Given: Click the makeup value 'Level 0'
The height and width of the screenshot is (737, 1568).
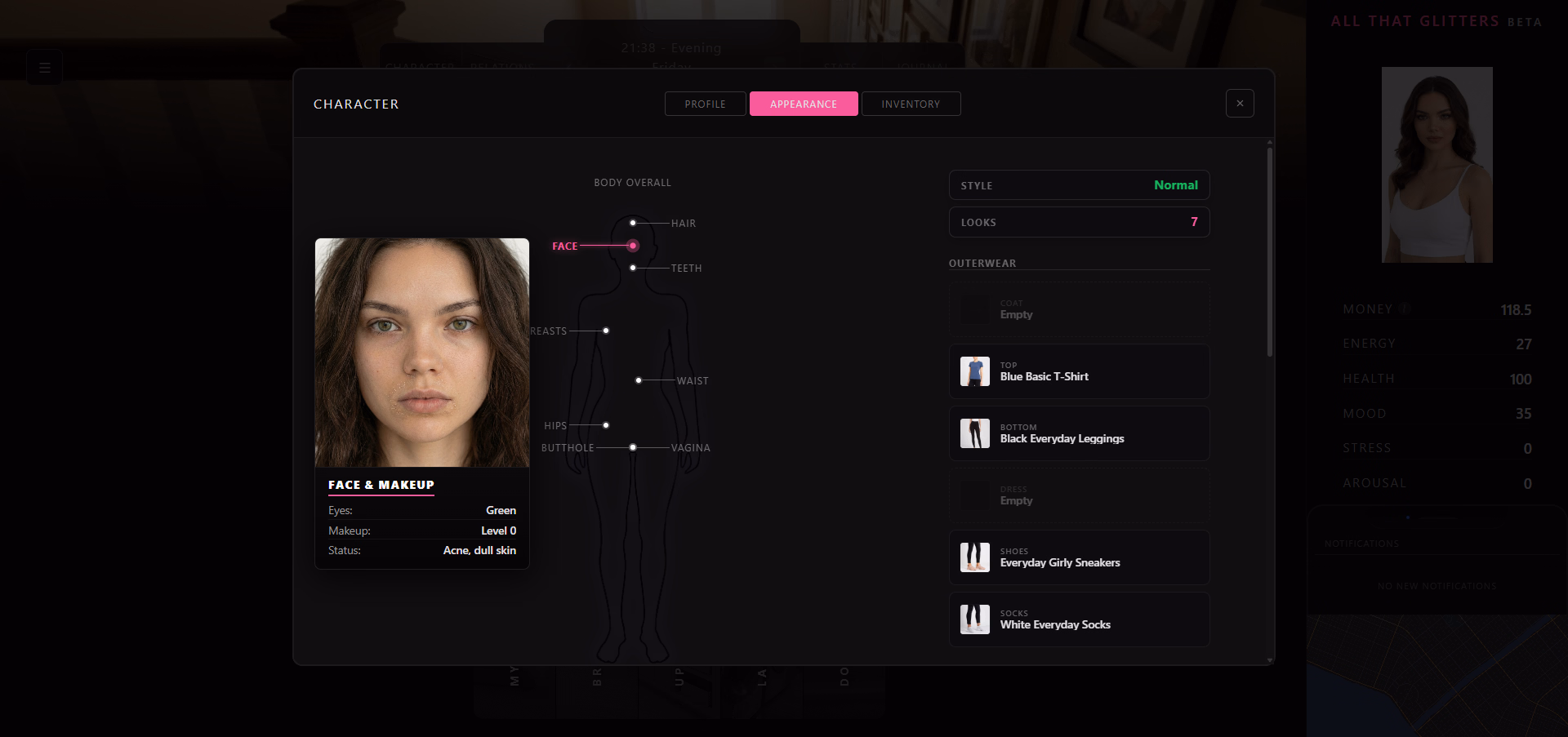Looking at the screenshot, I should [x=498, y=531].
